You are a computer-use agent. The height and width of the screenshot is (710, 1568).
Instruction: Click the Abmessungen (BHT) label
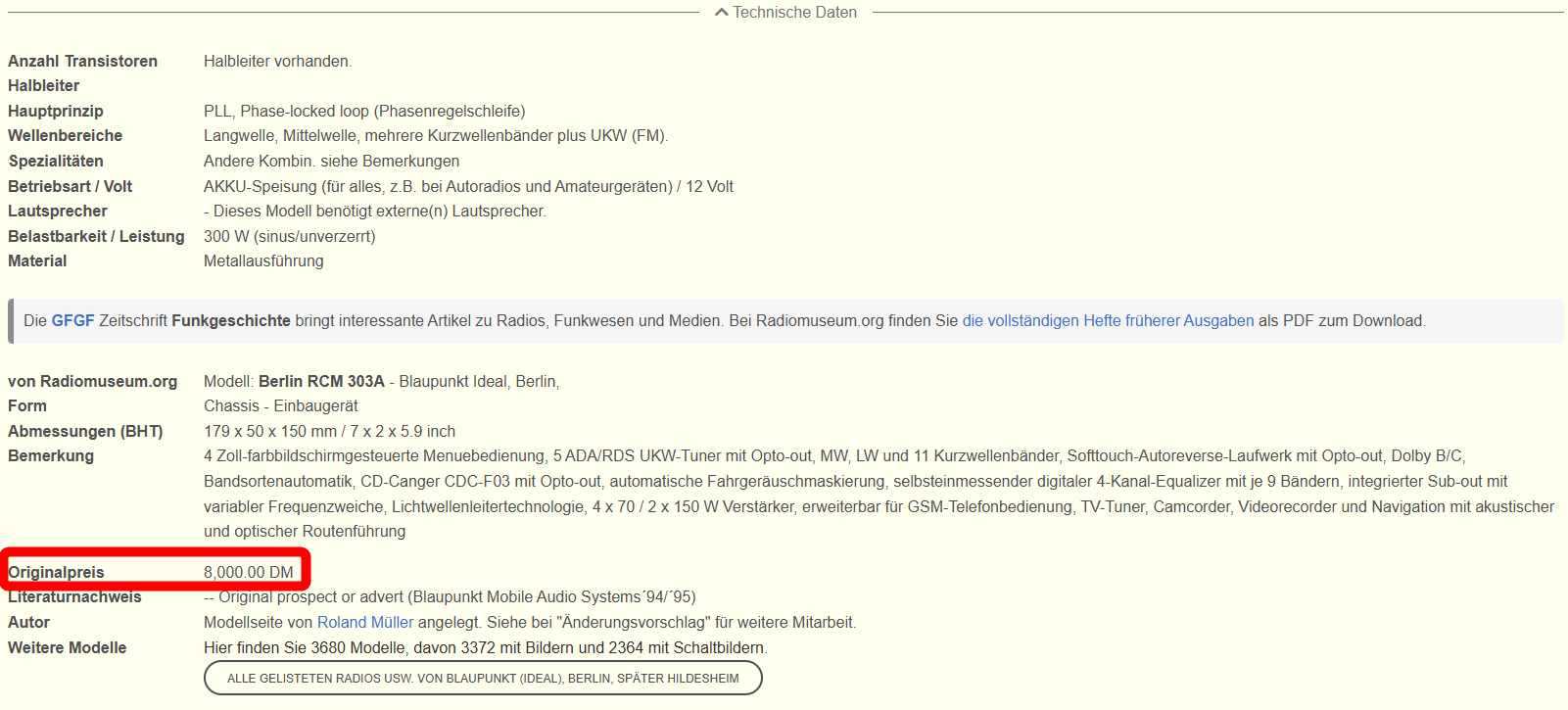[85, 432]
